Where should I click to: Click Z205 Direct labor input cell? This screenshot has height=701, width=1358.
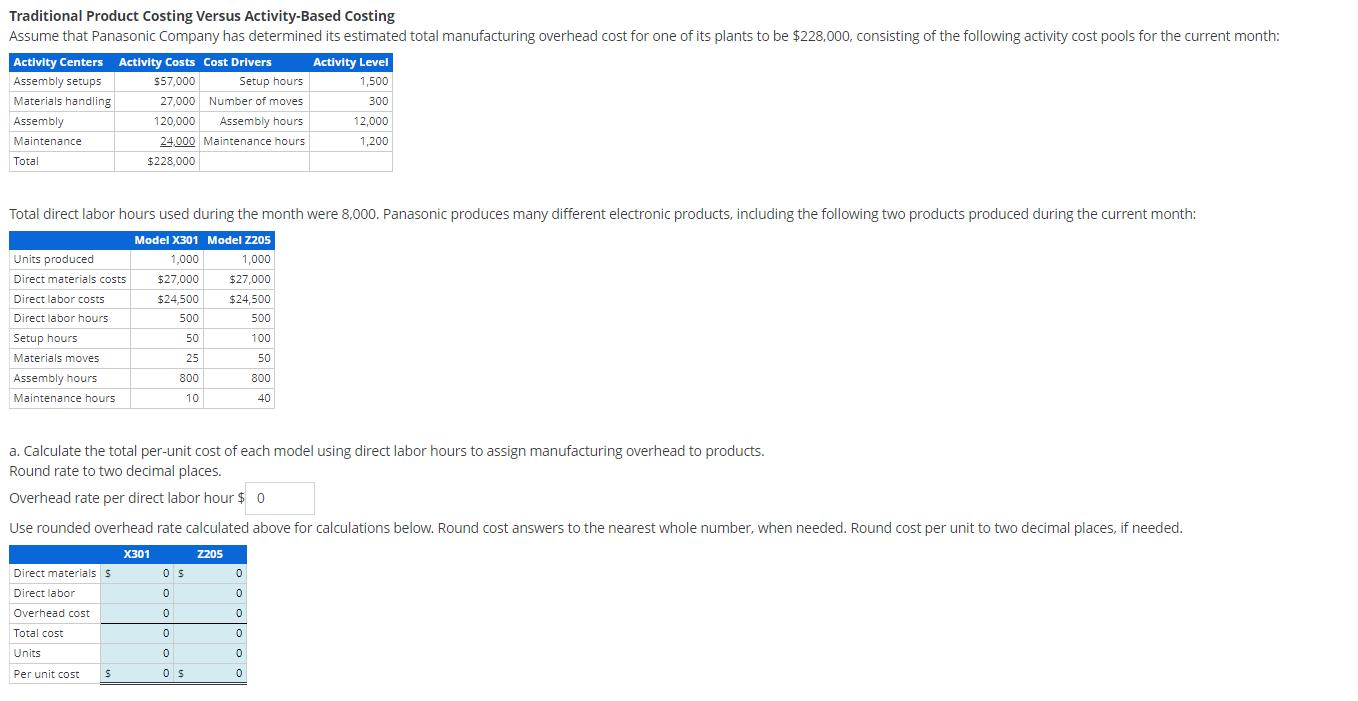tap(209, 593)
